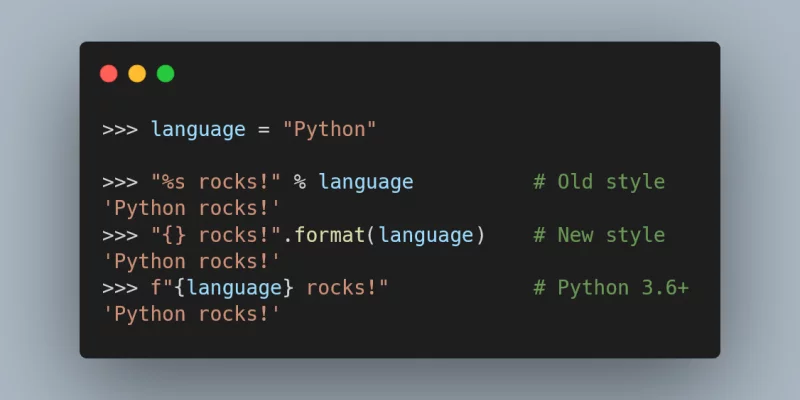
Task: Click the '# New style' comment
Action: tap(599, 235)
